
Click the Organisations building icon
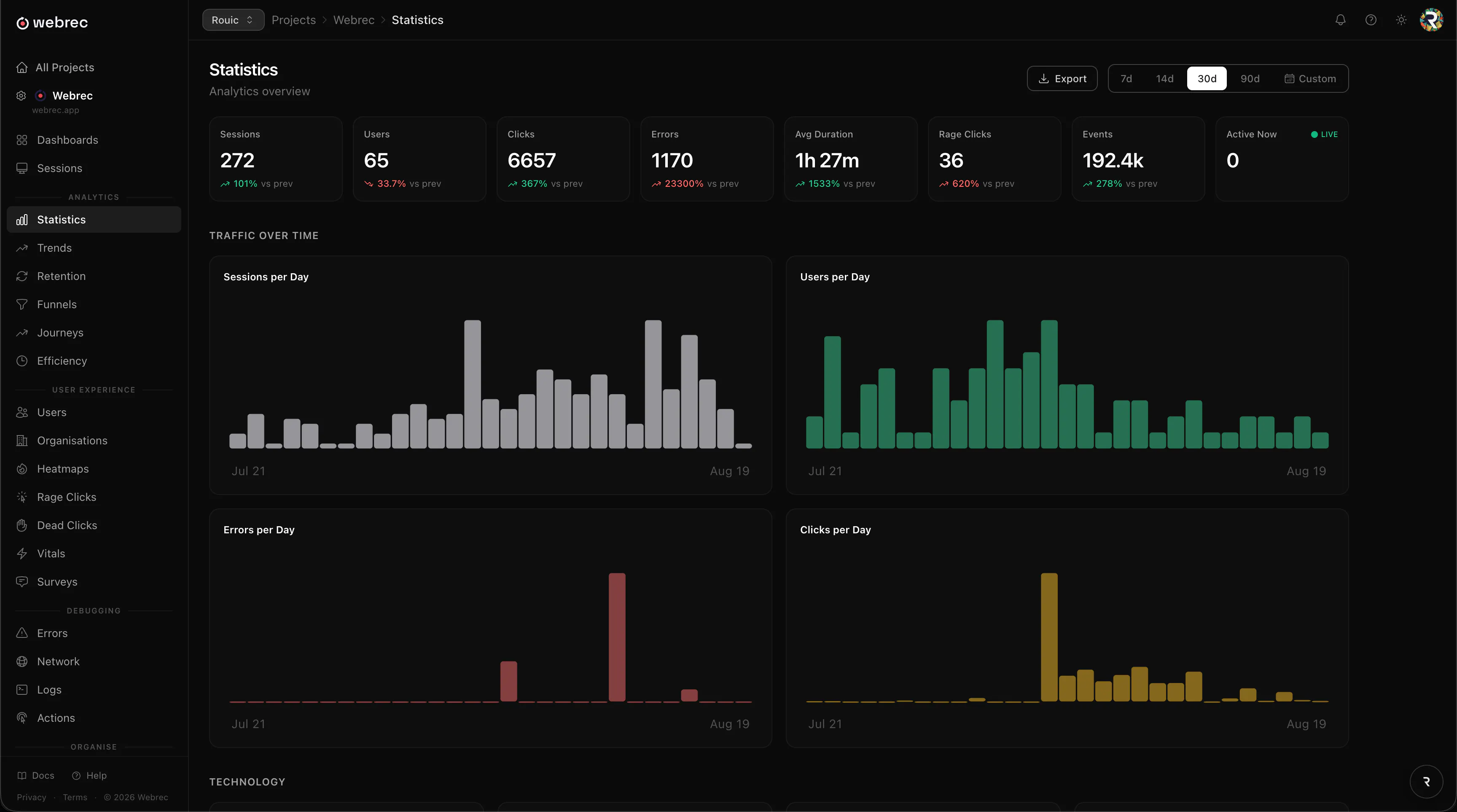pyautogui.click(x=22, y=441)
